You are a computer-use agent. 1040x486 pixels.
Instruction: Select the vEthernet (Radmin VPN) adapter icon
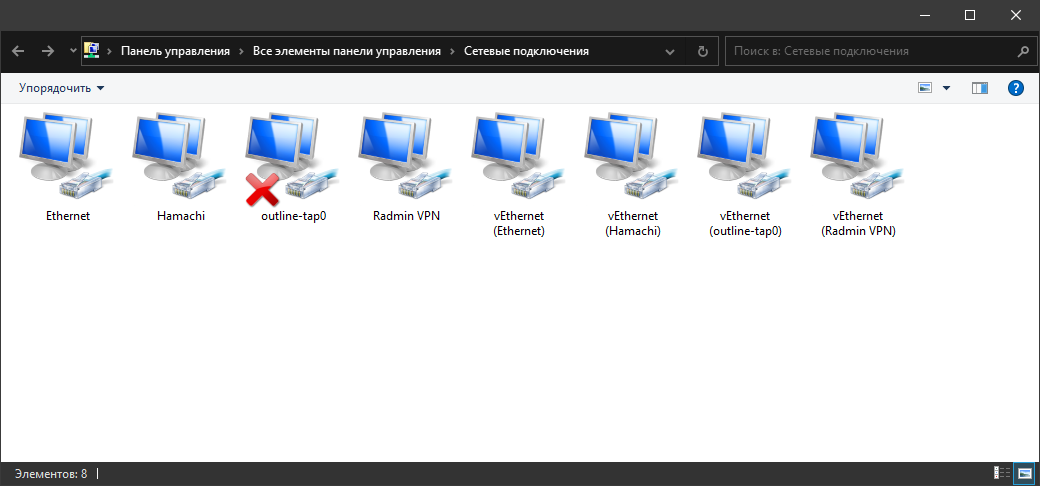(855, 156)
